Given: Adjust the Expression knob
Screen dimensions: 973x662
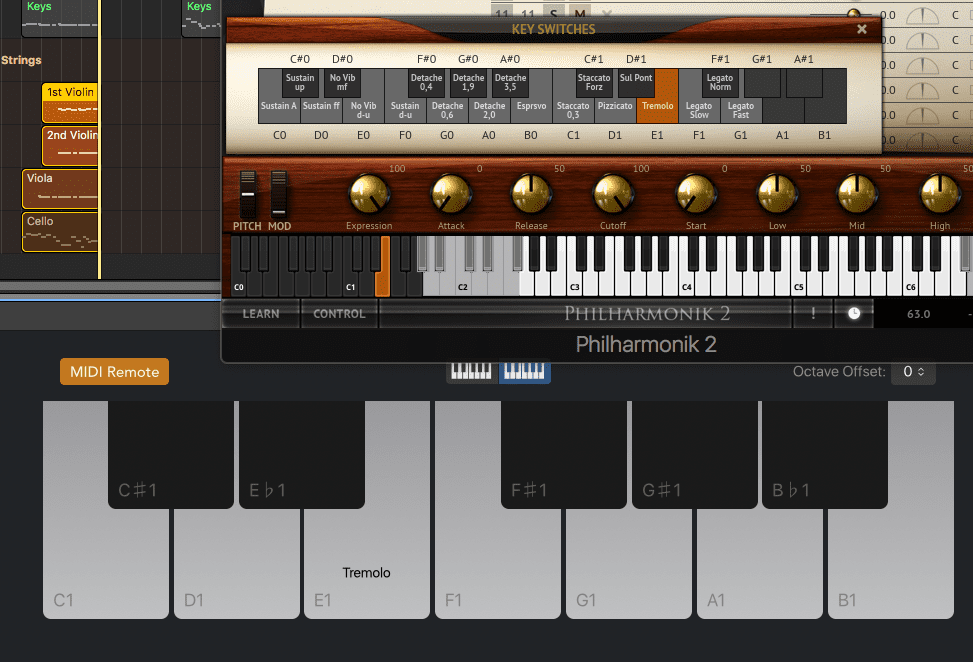Looking at the screenshot, I should click(x=369, y=194).
